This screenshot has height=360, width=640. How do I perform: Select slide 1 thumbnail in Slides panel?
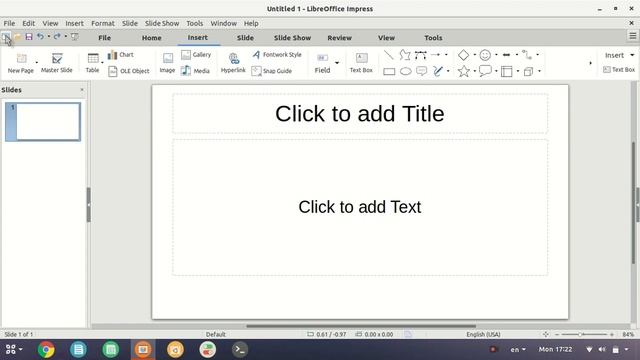(x=43, y=122)
